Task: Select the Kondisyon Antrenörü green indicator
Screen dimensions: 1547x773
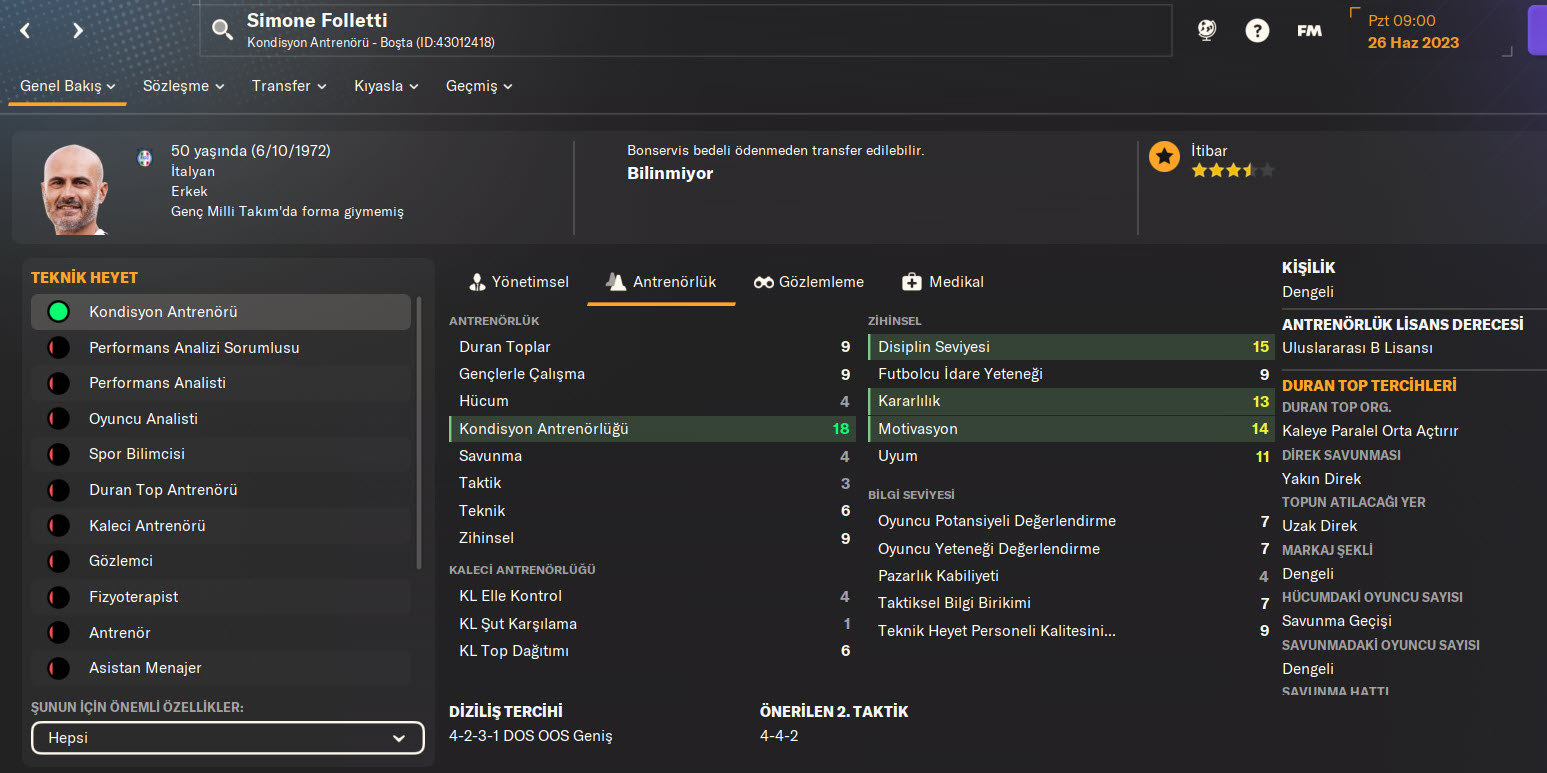Action: [x=59, y=312]
